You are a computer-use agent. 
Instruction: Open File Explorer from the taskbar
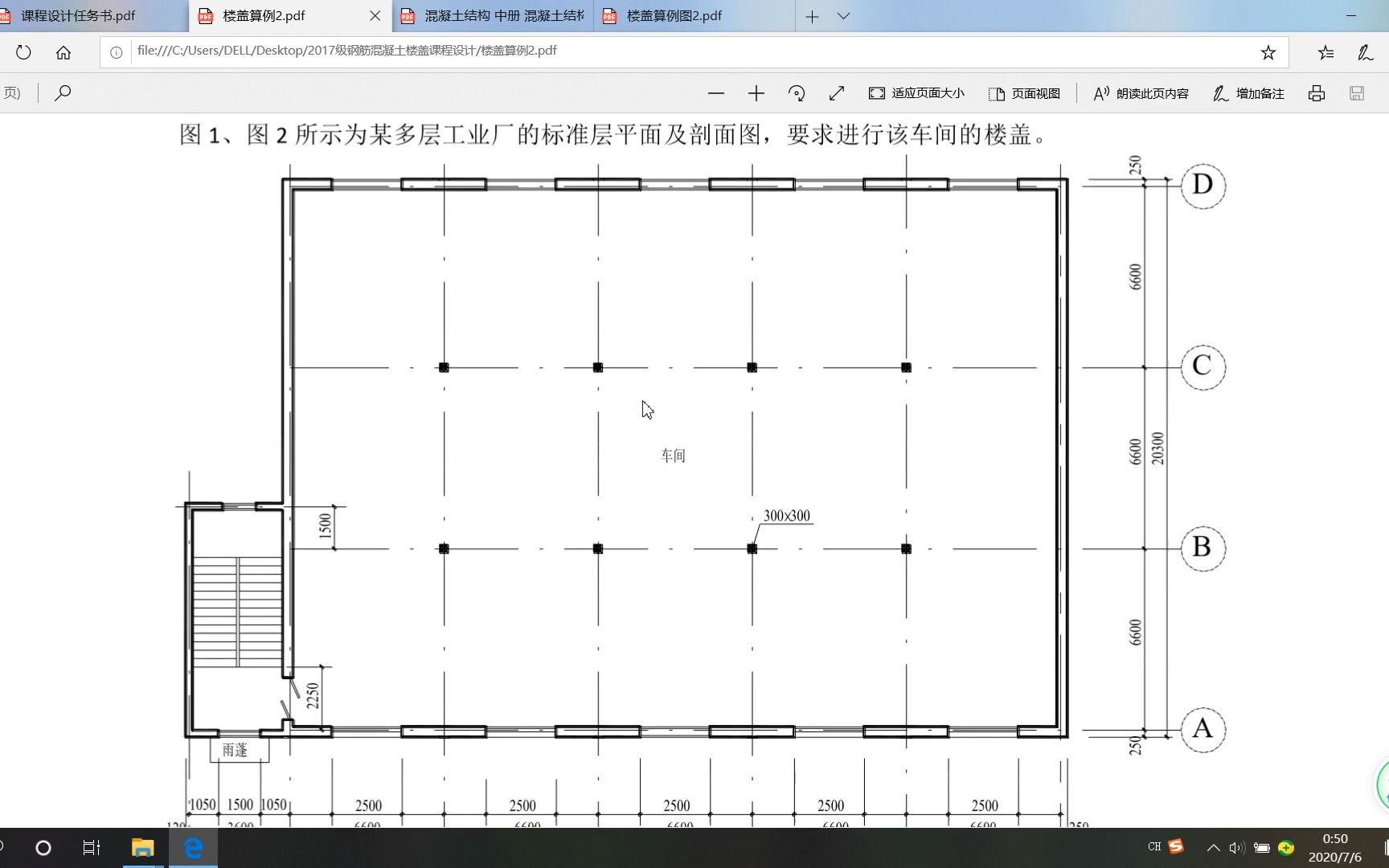(142, 848)
